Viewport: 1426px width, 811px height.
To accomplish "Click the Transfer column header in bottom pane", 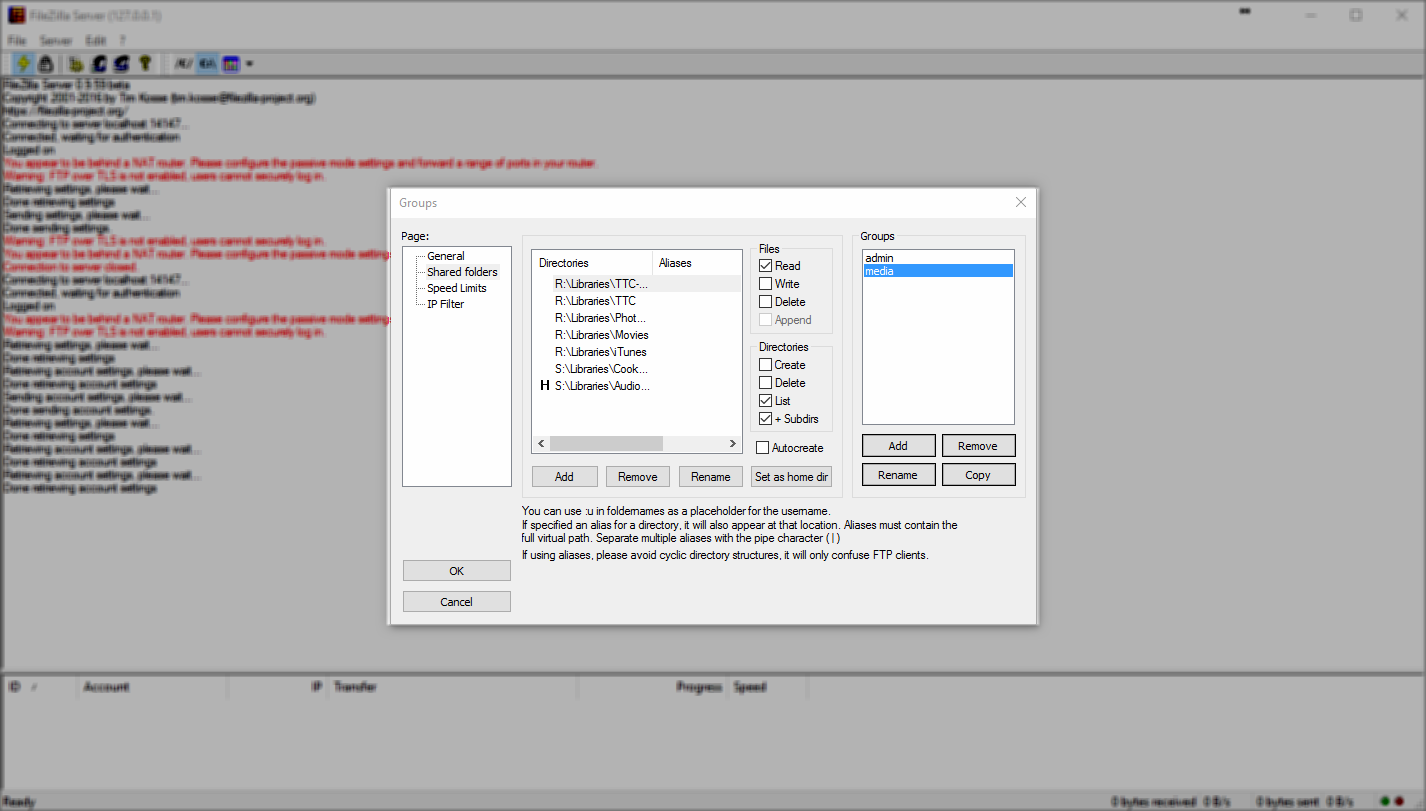I will (453, 687).
